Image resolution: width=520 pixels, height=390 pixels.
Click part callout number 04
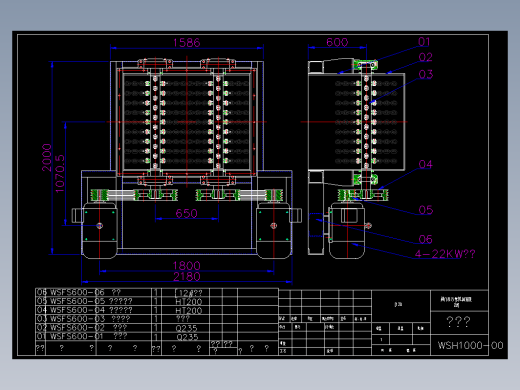pos(426,164)
